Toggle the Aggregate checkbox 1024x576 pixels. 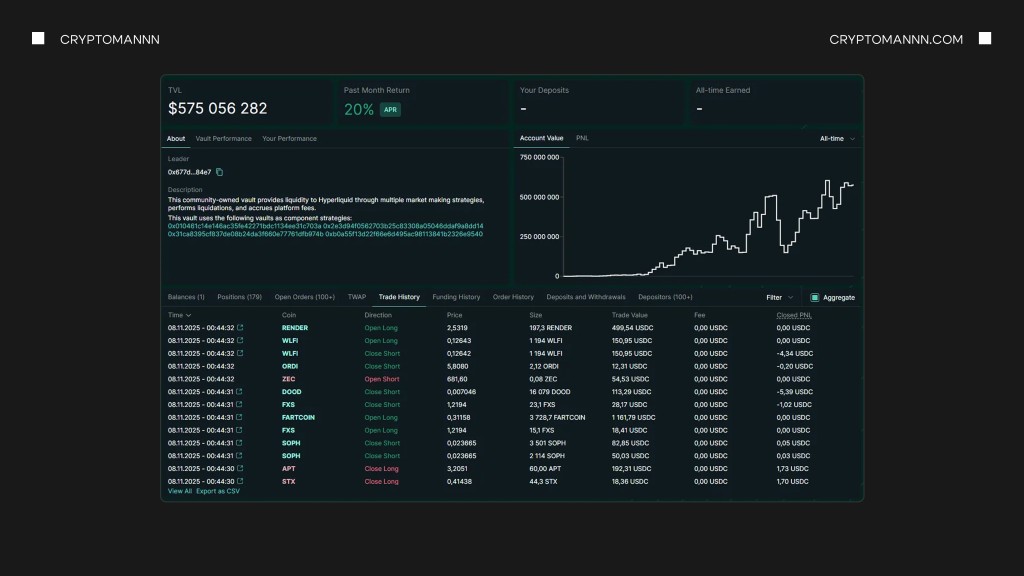(x=814, y=297)
